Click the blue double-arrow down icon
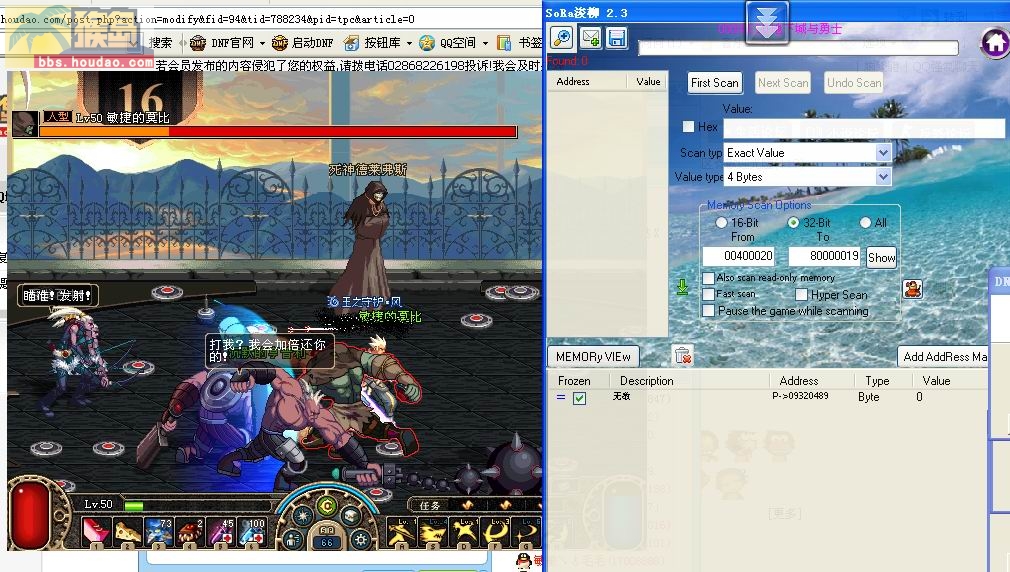 click(767, 23)
